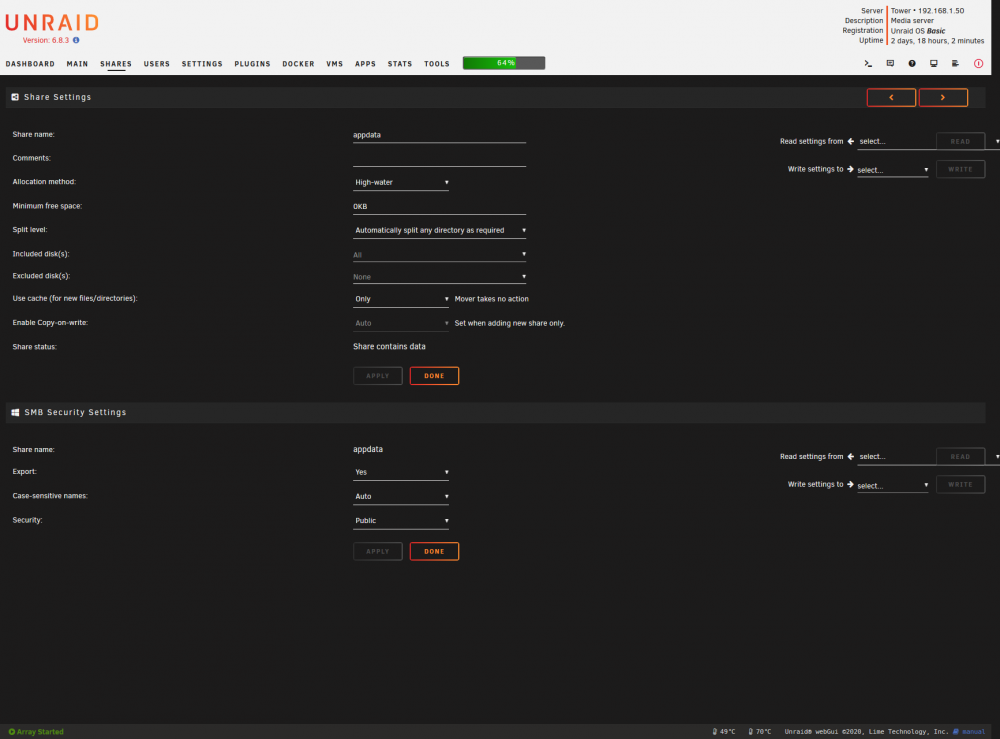Screen dimensions: 1000x739
Task: Click the red alert notification icon
Action: point(978,63)
